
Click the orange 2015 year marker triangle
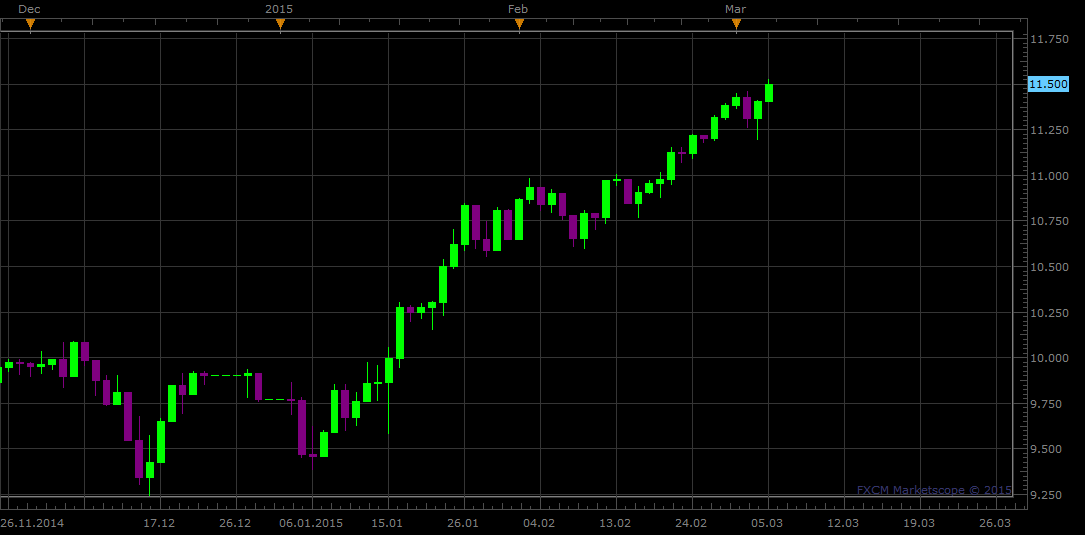point(280,23)
